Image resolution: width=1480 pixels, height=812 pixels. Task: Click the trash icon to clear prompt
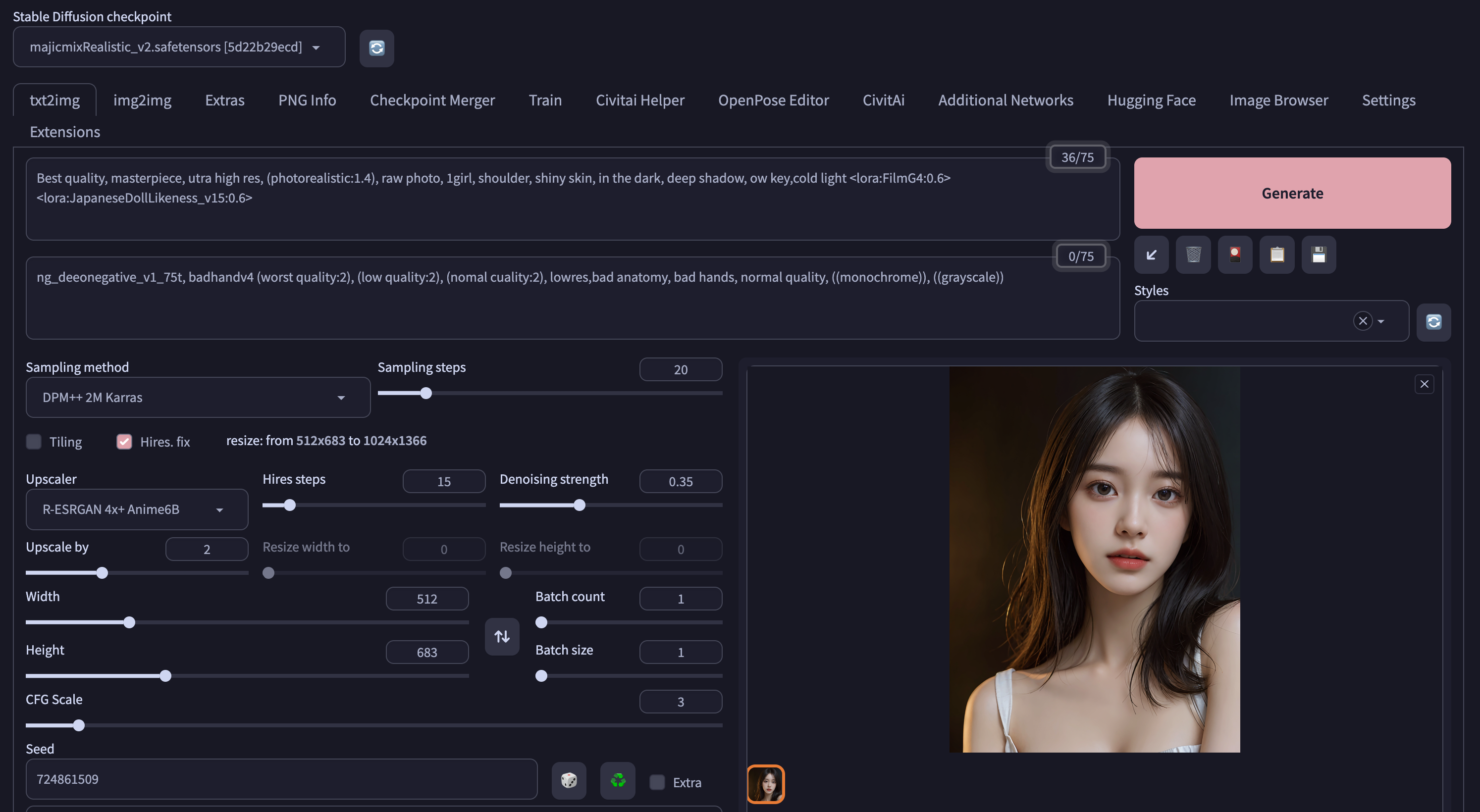1193,254
